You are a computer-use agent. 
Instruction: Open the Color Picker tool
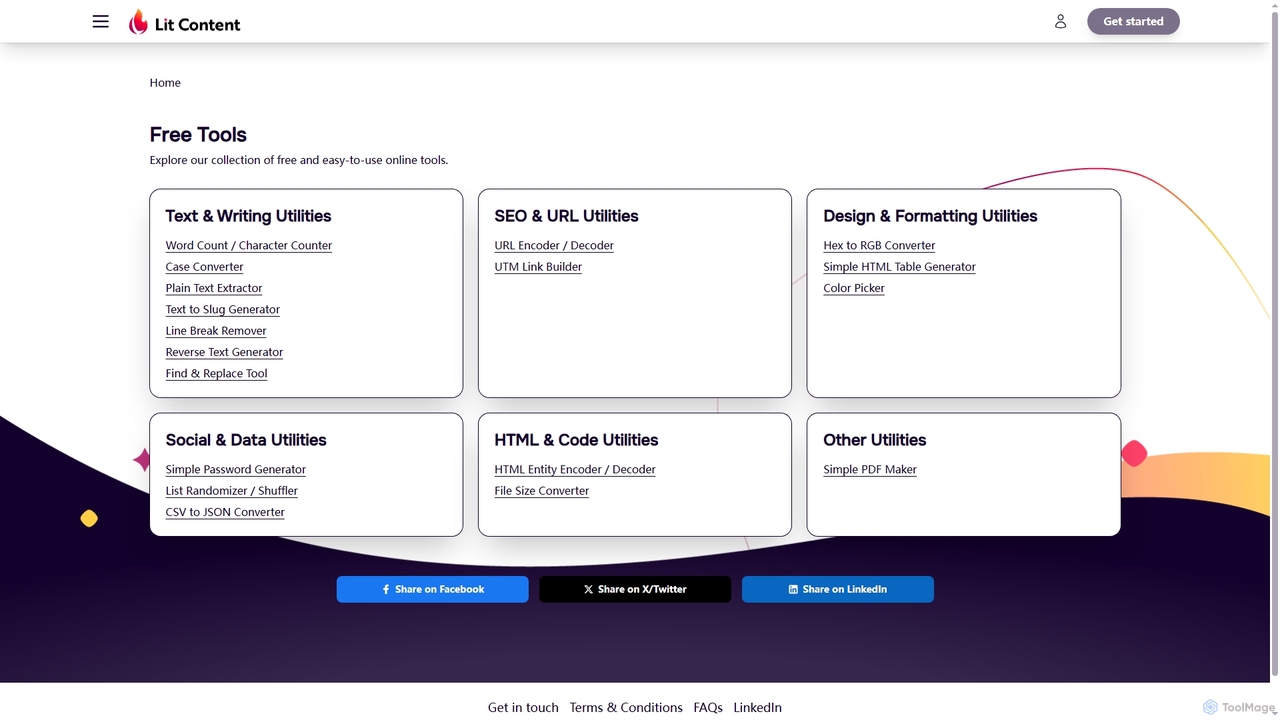(854, 288)
